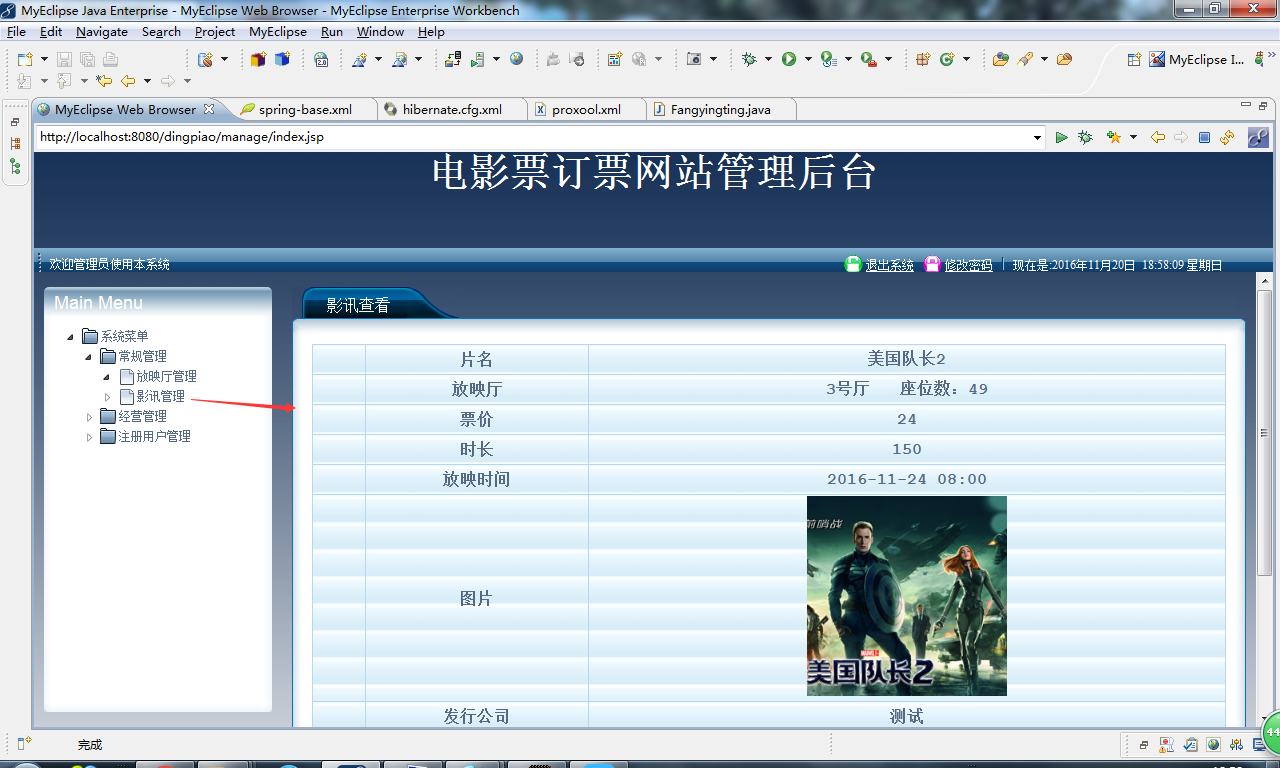Image resolution: width=1280 pixels, height=768 pixels.
Task: Select 放映厅管理 in Main Menu
Action: 166,376
